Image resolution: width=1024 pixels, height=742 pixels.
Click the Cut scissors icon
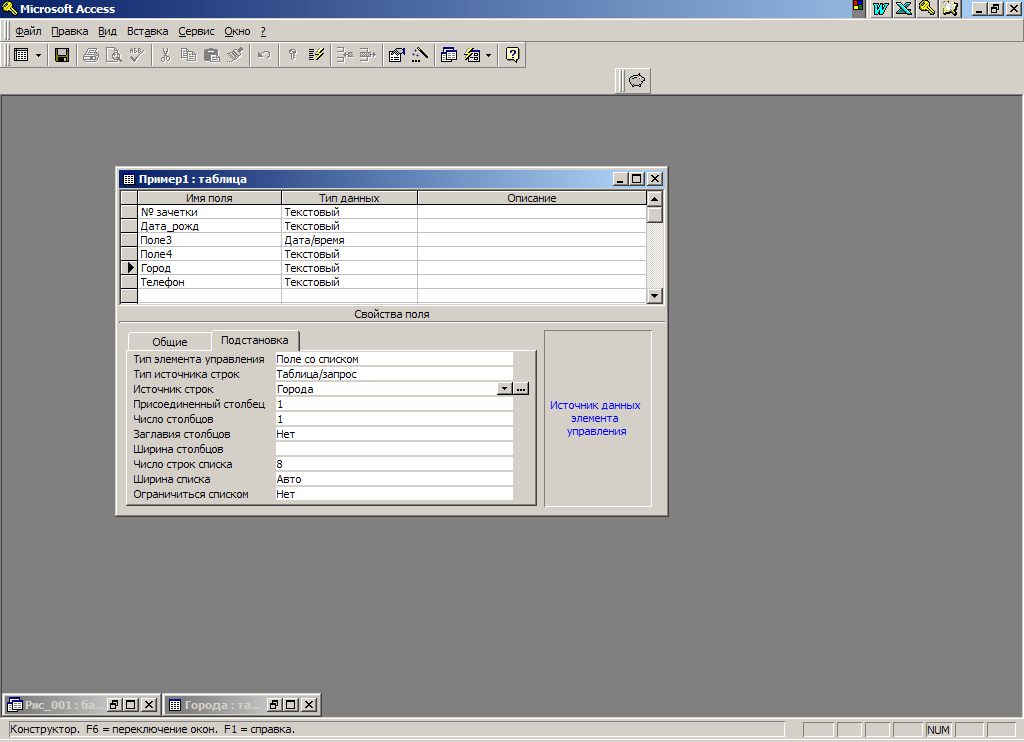pyautogui.click(x=165, y=56)
